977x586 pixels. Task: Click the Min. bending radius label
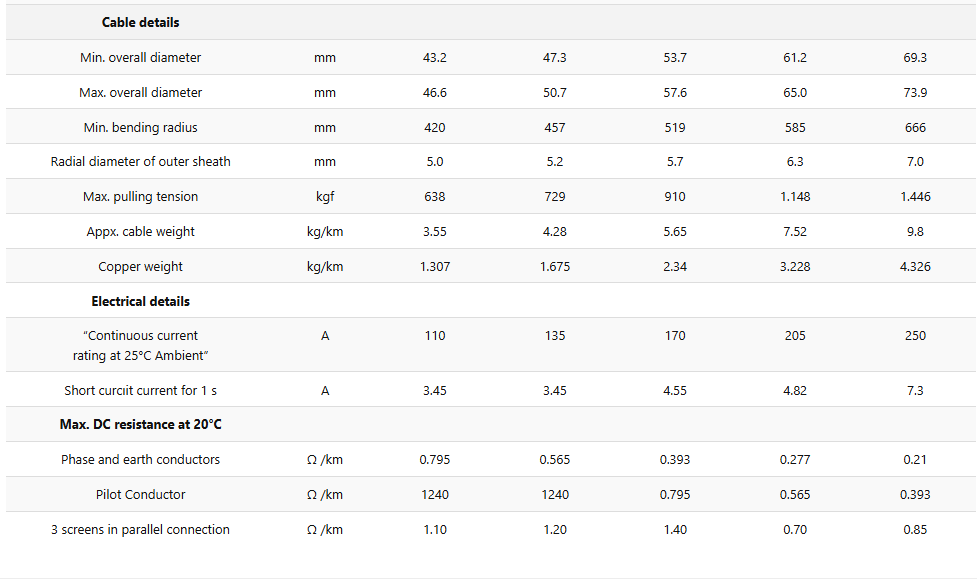point(141,128)
